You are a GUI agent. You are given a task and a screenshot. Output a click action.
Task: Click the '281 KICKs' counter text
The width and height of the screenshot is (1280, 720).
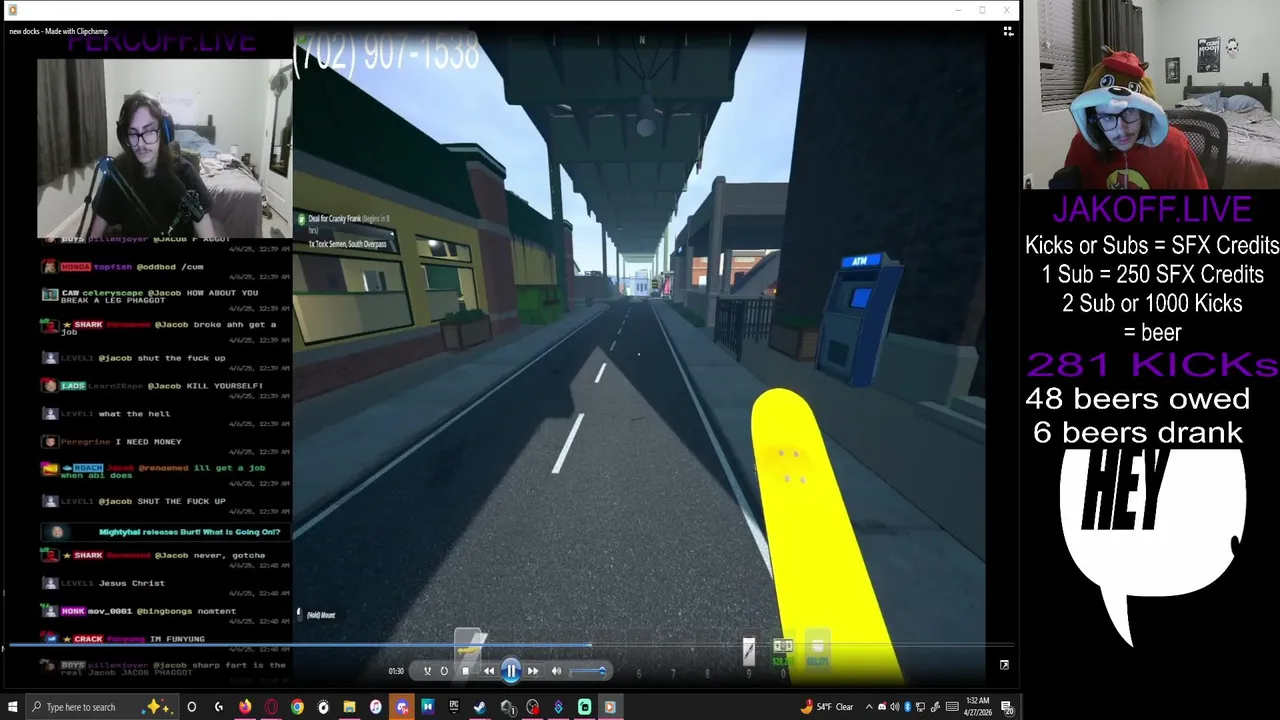1152,365
